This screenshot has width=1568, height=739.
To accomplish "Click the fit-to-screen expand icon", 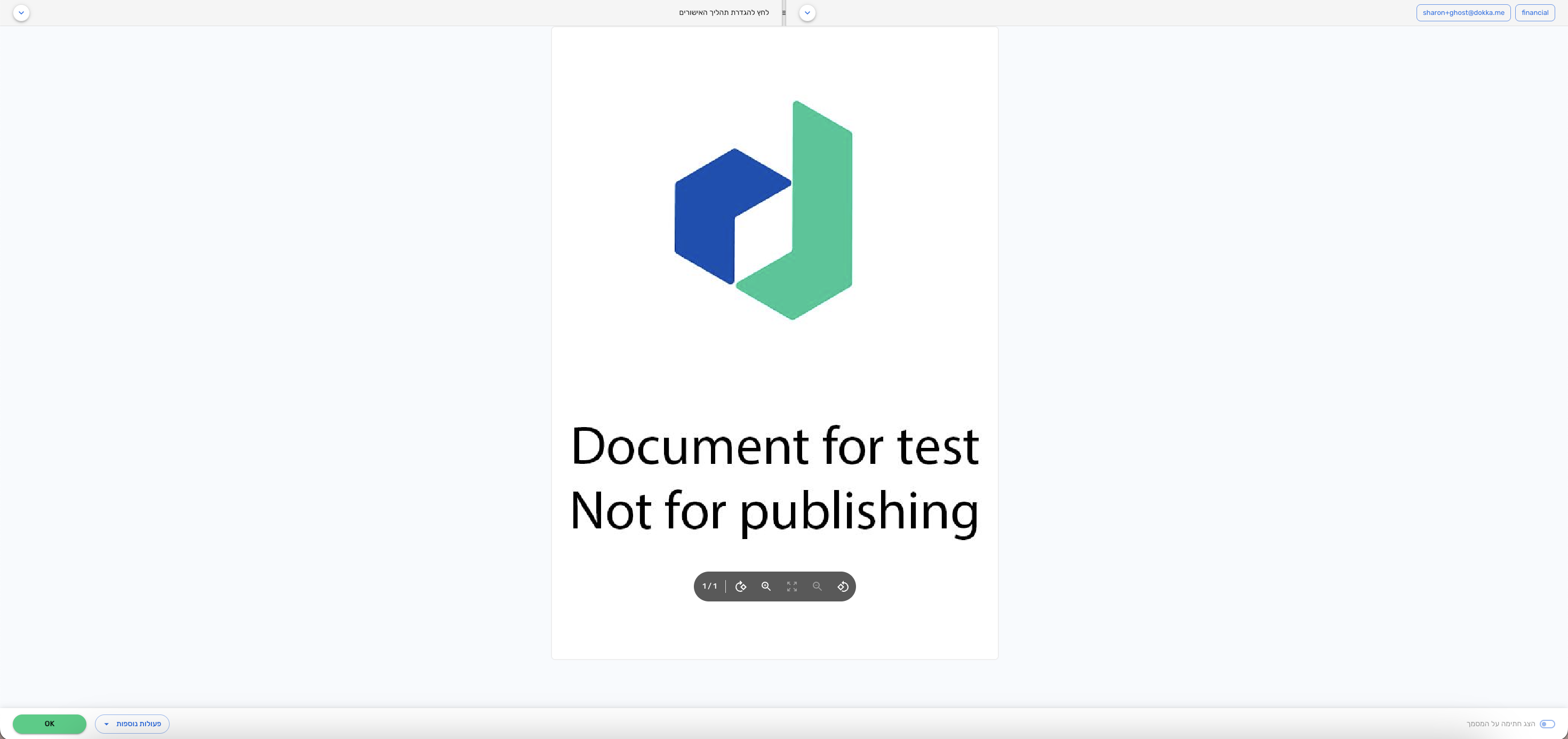I will (792, 586).
